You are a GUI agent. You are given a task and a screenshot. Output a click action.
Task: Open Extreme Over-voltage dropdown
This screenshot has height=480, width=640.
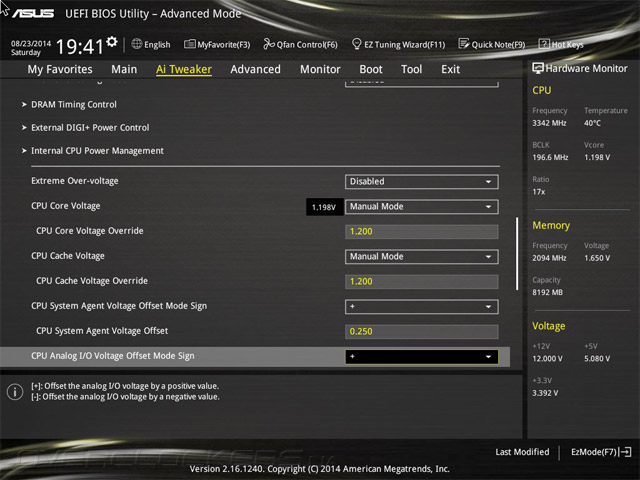422,182
